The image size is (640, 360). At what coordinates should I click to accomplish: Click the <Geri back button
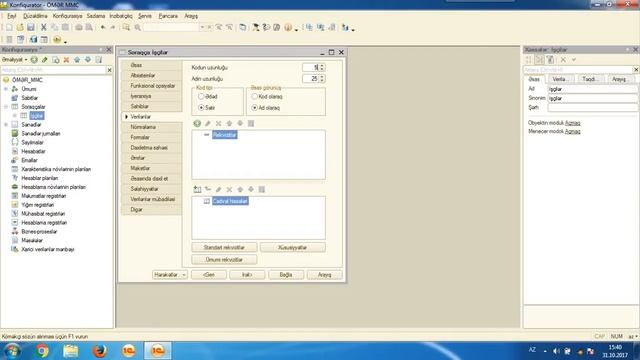click(x=209, y=275)
